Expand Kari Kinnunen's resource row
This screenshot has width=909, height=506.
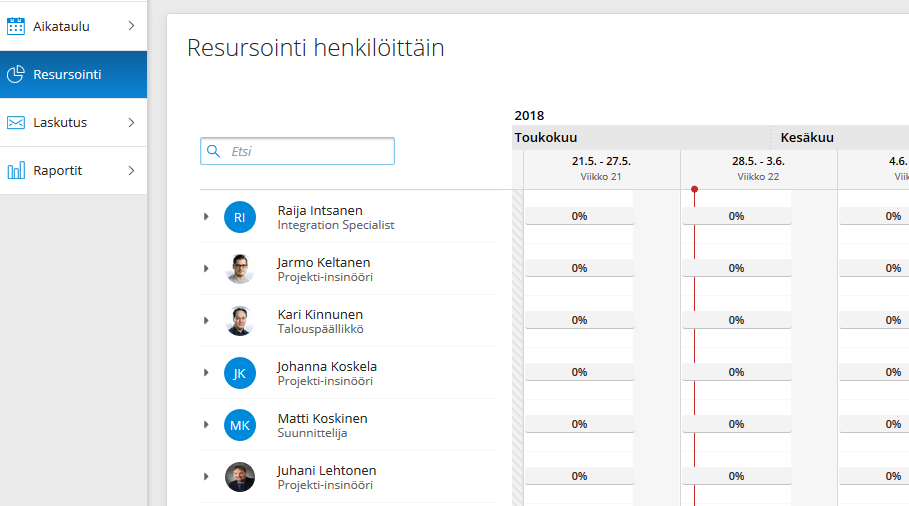click(x=206, y=321)
